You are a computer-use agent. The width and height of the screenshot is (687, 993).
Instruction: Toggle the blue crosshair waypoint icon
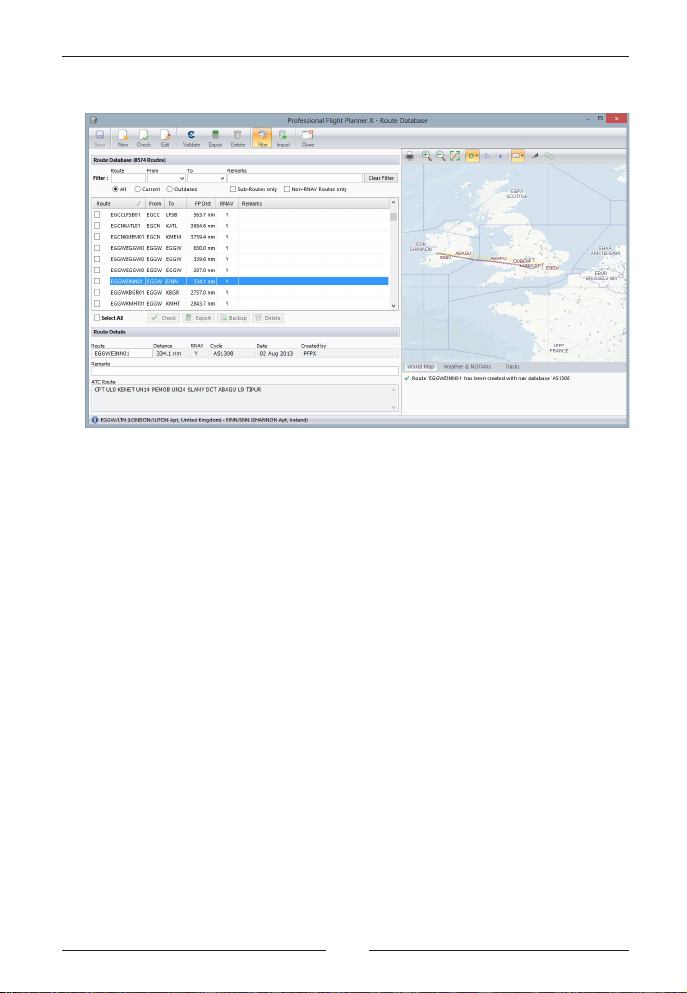486,156
